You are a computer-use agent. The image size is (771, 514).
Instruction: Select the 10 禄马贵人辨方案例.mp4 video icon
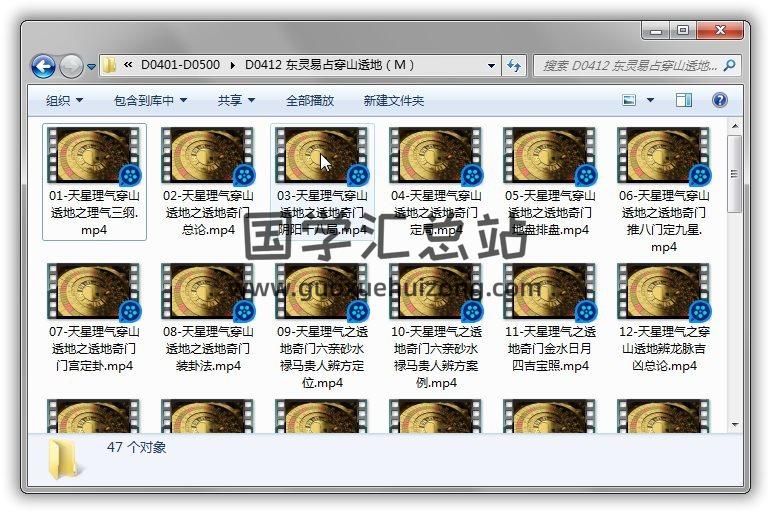pyautogui.click(x=436, y=292)
